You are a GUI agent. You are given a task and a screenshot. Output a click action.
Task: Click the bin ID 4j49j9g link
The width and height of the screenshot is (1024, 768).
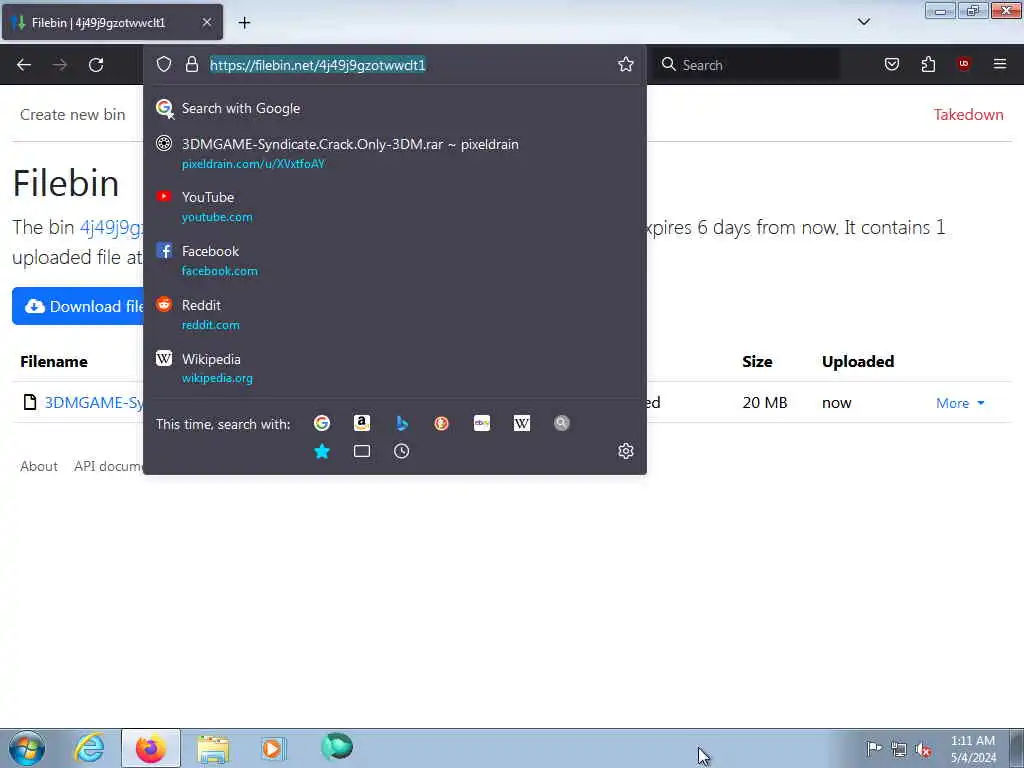pyautogui.click(x=111, y=227)
